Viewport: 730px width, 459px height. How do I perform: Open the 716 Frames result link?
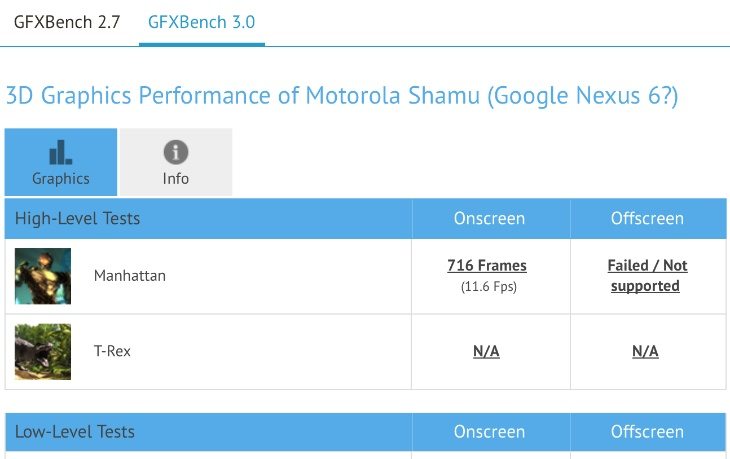coord(487,265)
